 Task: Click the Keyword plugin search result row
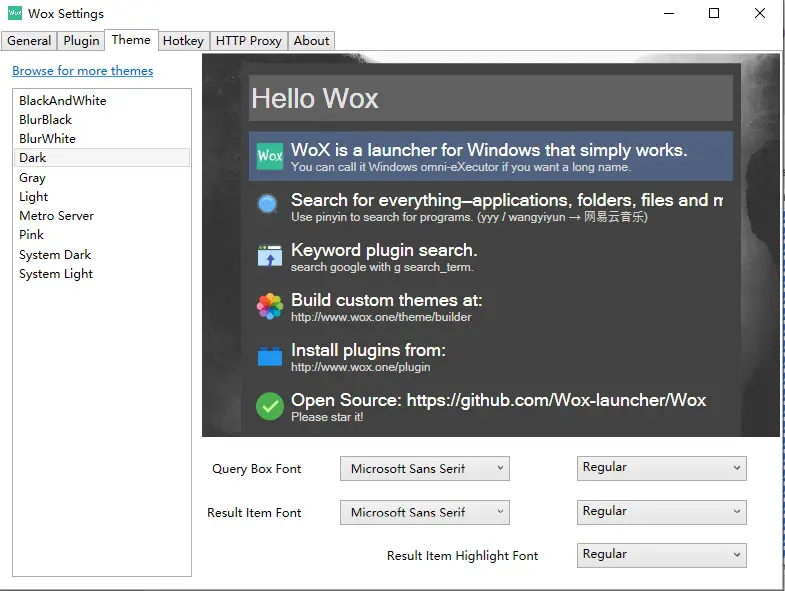tap(491, 256)
